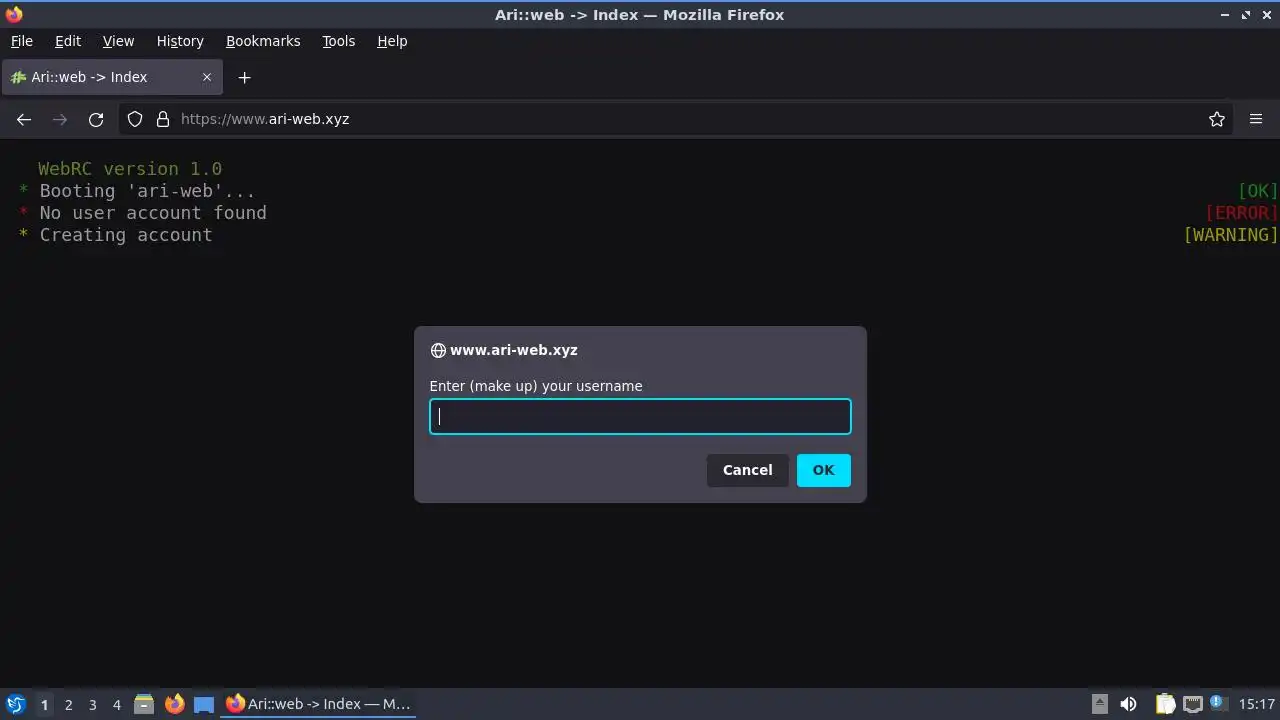This screenshot has height=720, width=1280.
Task: Click the 'Creating account' line
Action: click(x=126, y=235)
